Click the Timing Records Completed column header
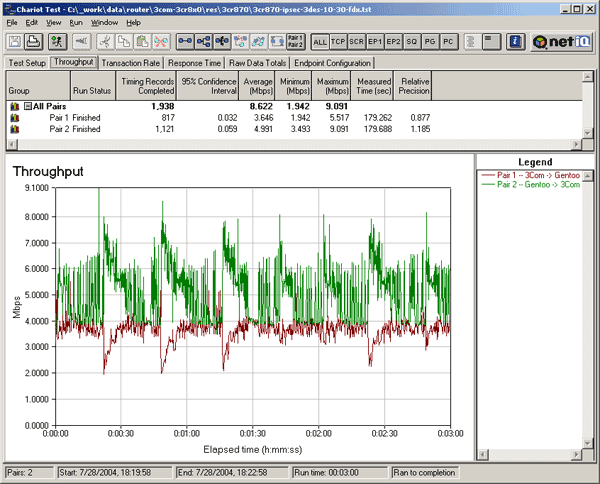This screenshot has height=484, width=600. 146,85
